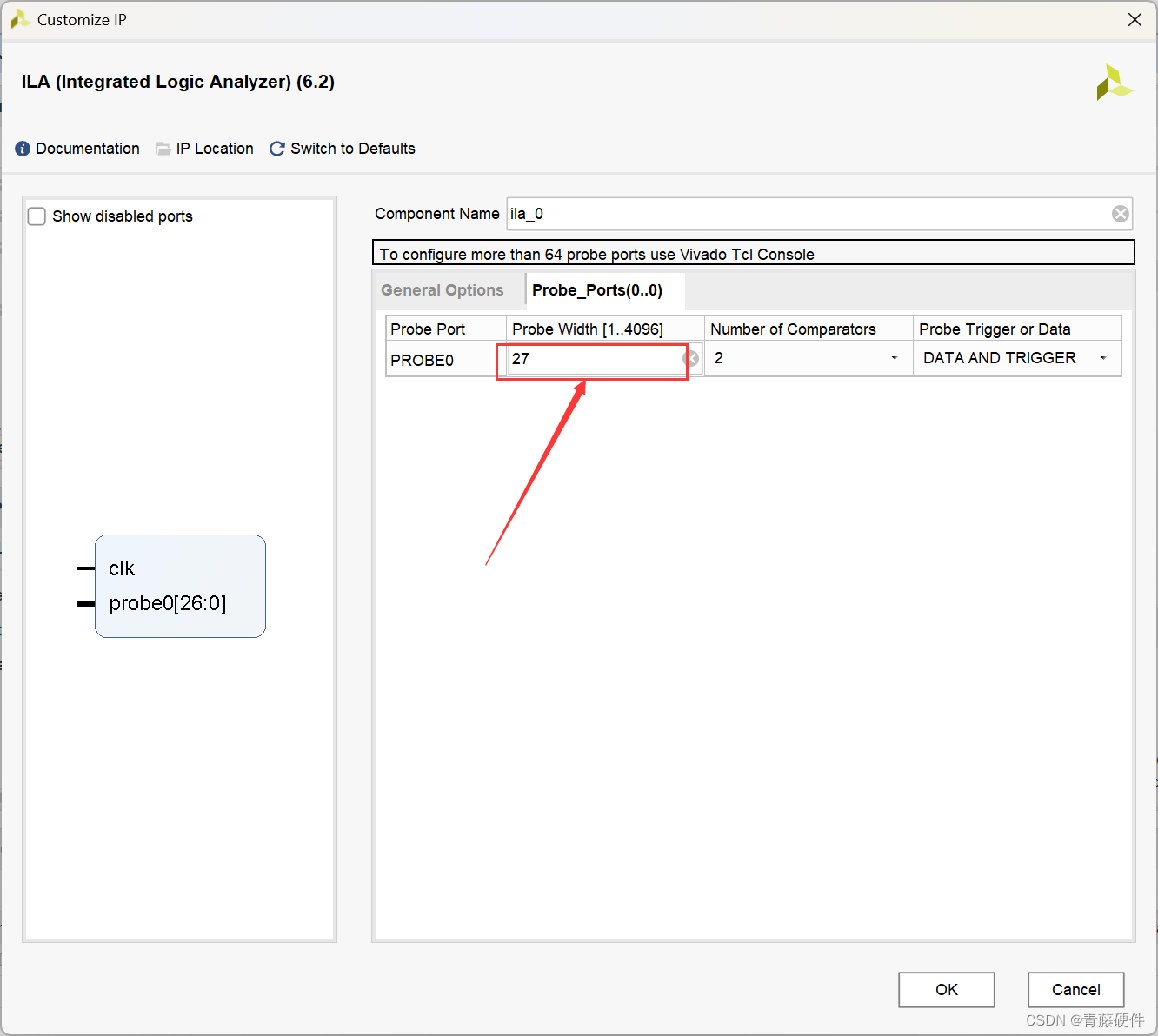
Task: Open the Documentation info icon
Action: tap(23, 149)
